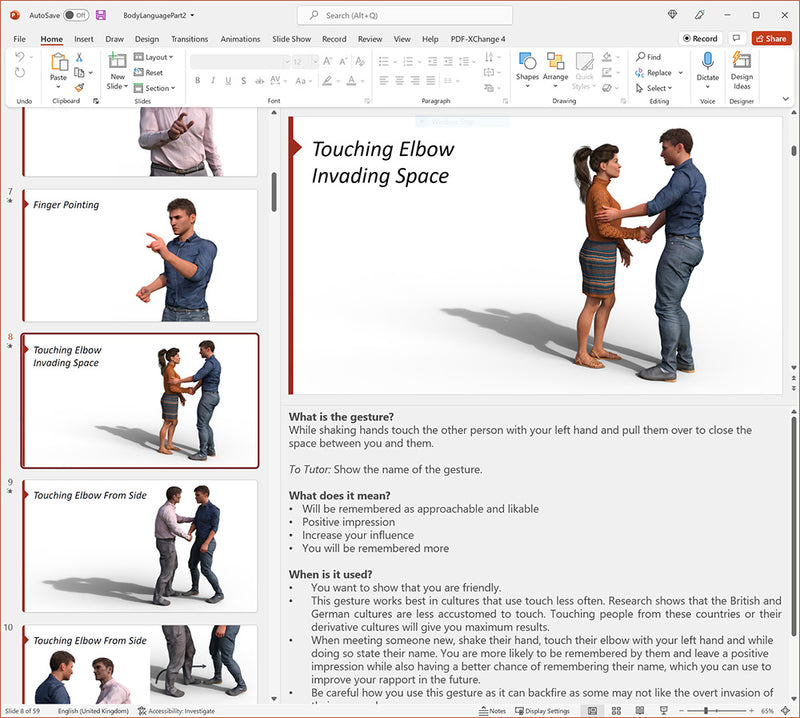Toggle bold formatting

(198, 79)
